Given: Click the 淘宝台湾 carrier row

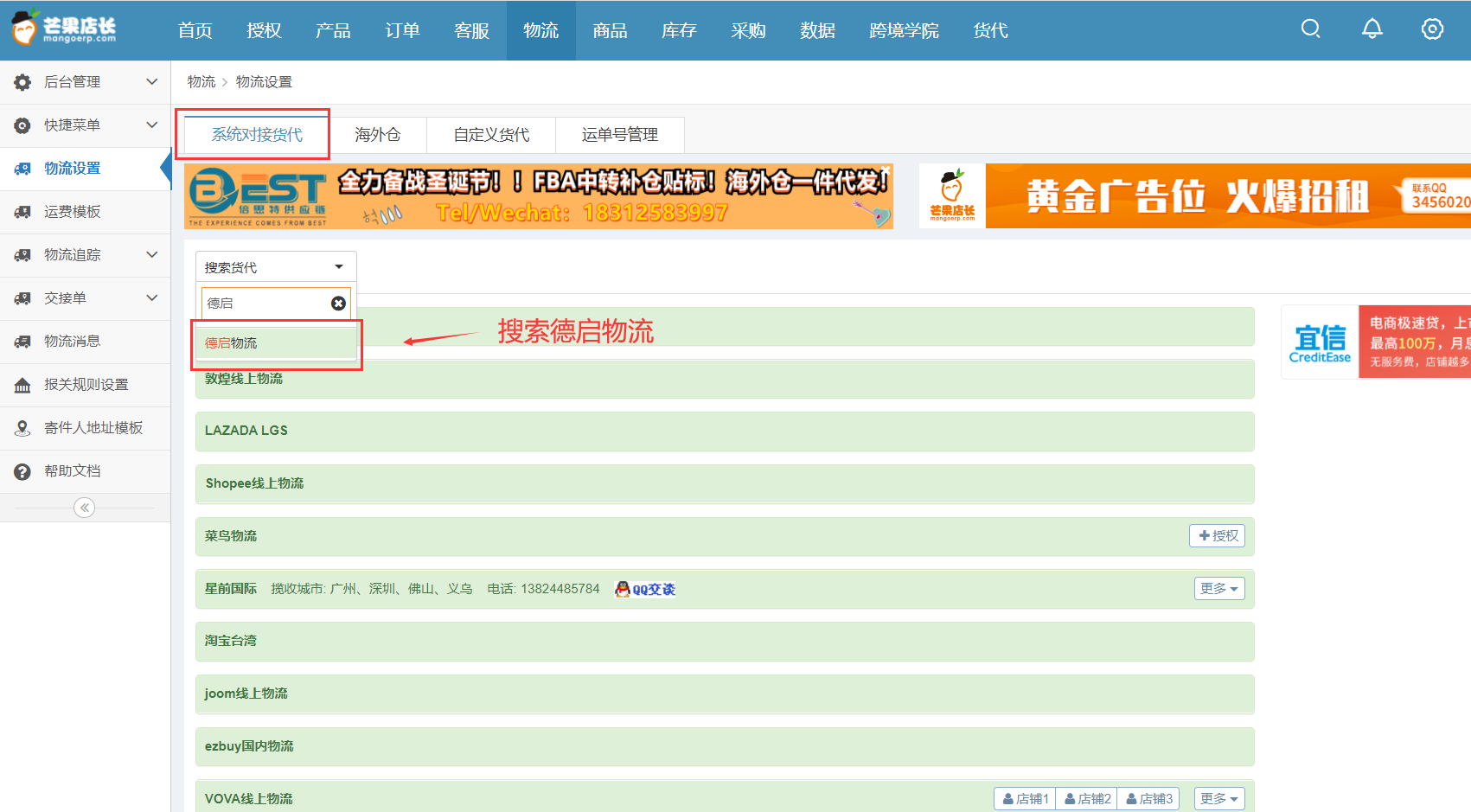Looking at the screenshot, I should pyautogui.click(x=725, y=641).
